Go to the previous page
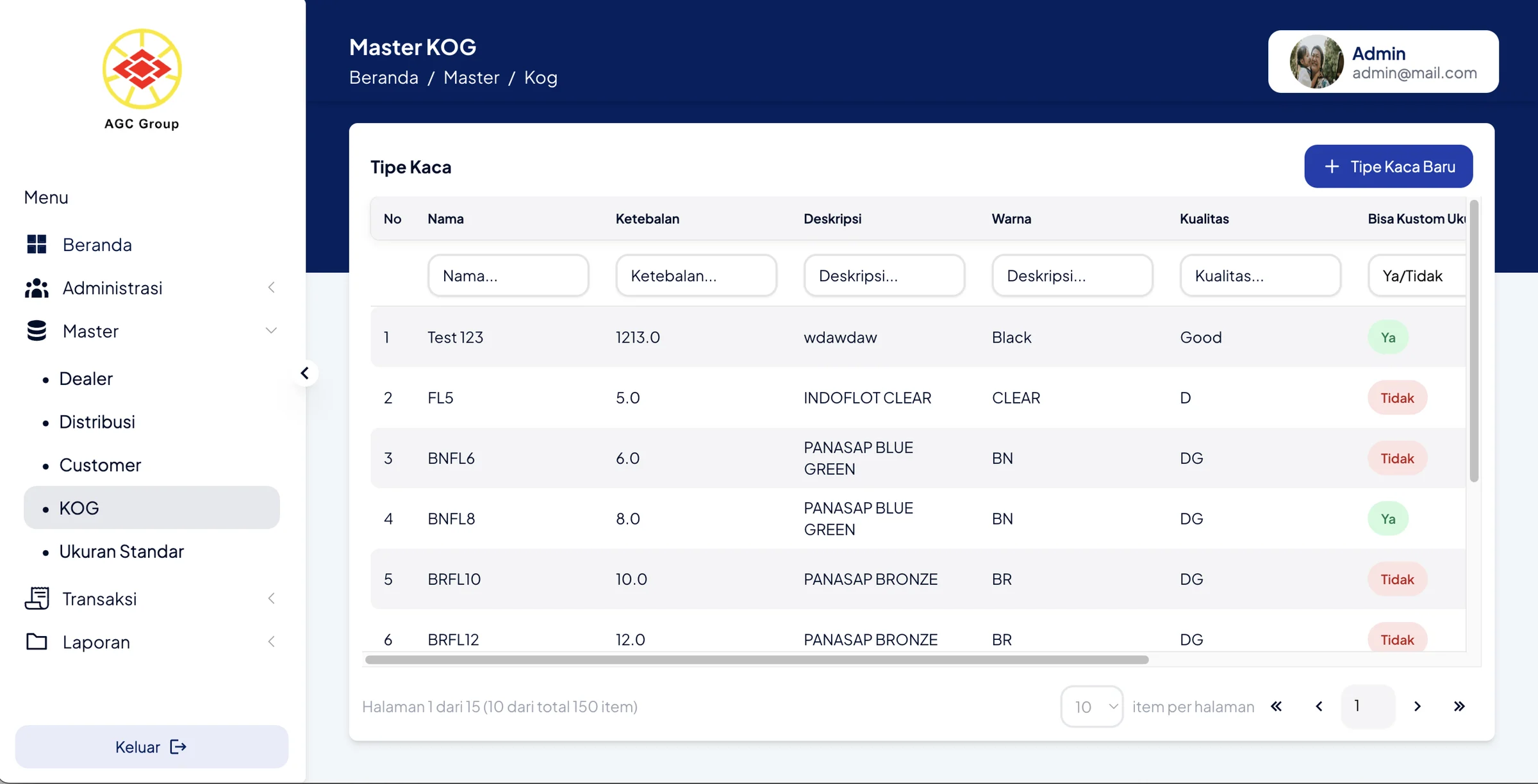1538x784 pixels. coord(1319,706)
